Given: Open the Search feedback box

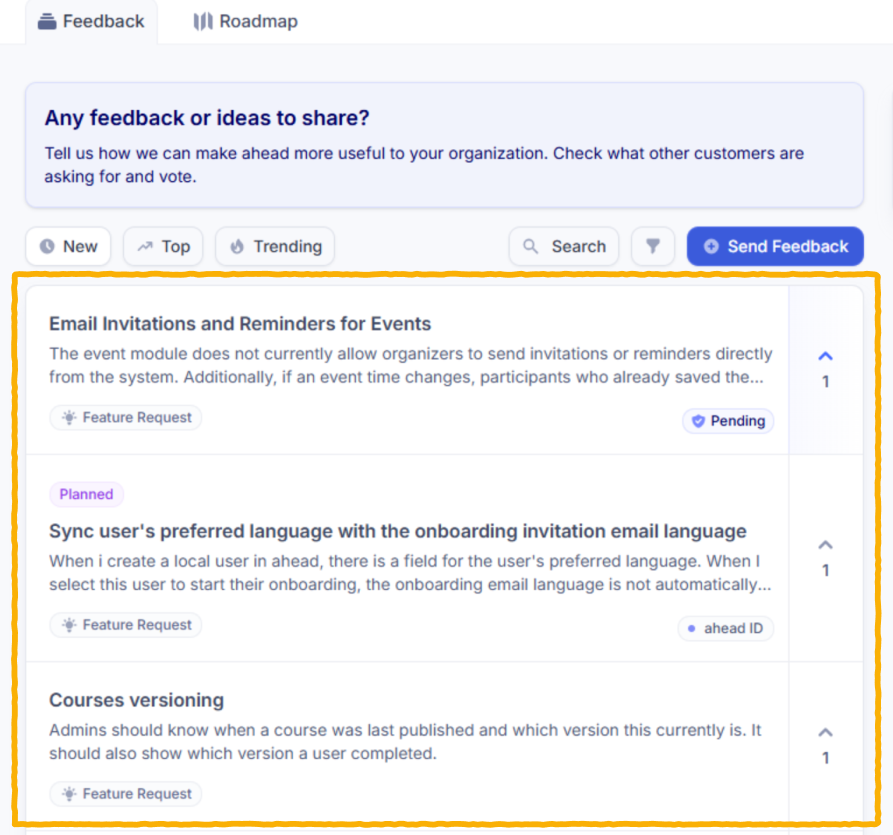Looking at the screenshot, I should [564, 246].
